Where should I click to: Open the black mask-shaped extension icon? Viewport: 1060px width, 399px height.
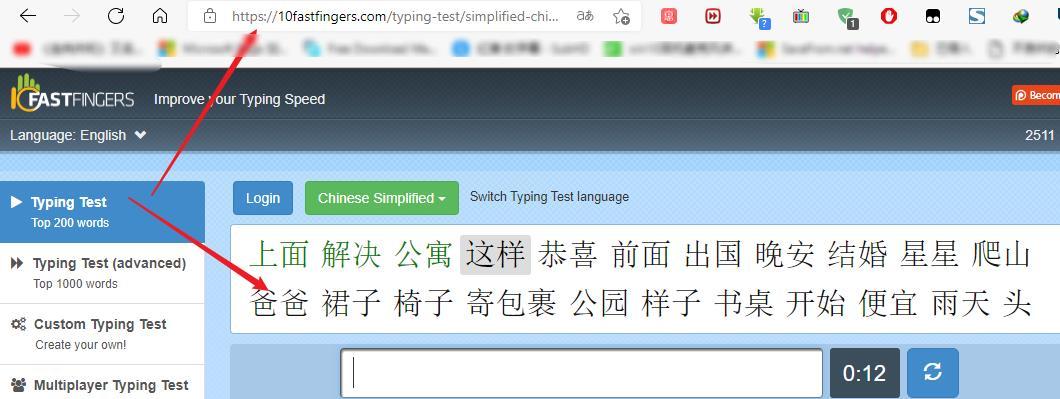point(933,16)
